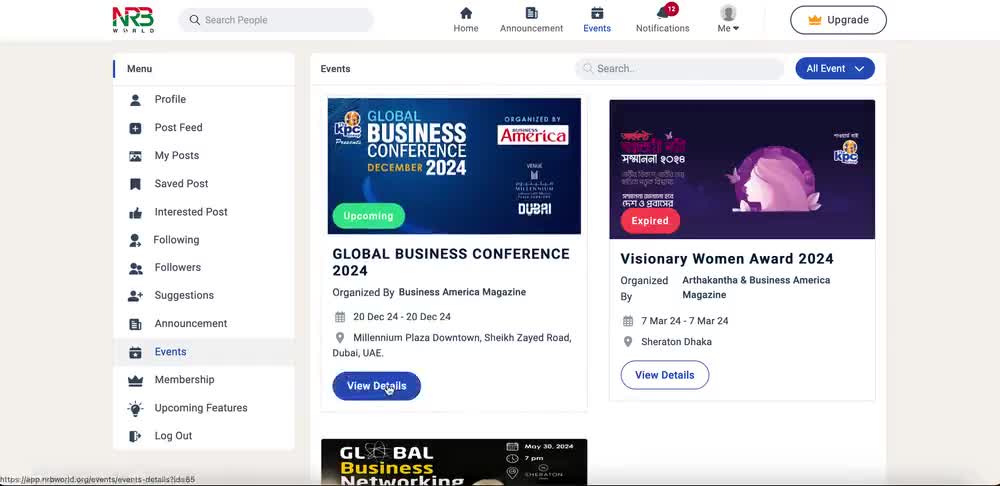Click Arthakantha & Business America Magazine organizer
Image resolution: width=1000 pixels, height=486 pixels.
[756, 288]
